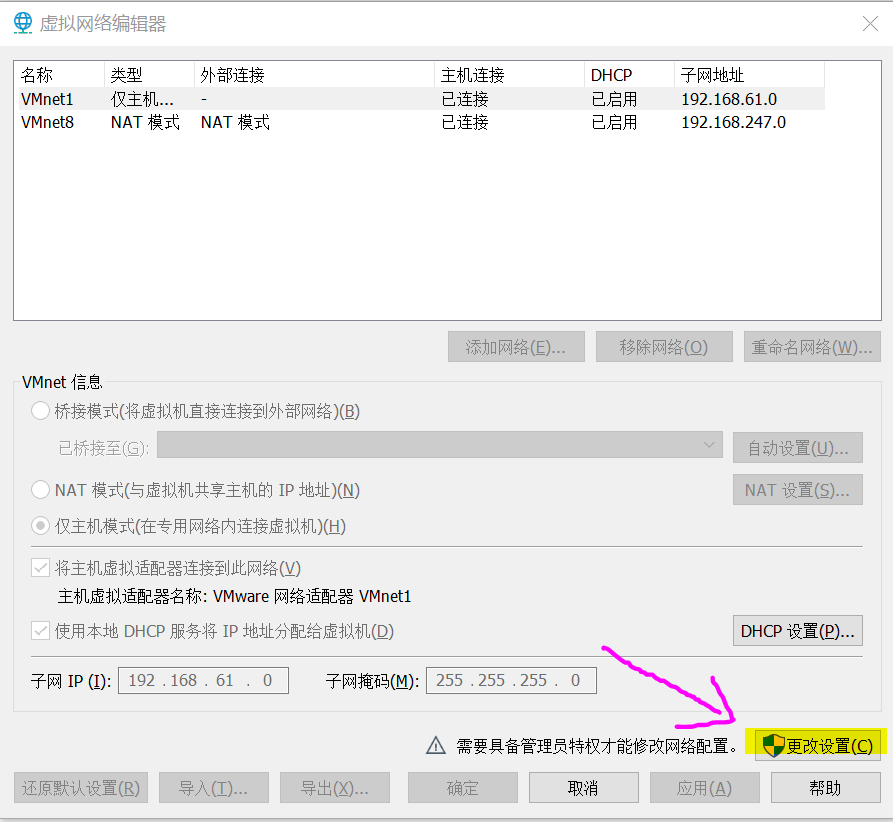Click the 仅主机... type cell

point(142,99)
